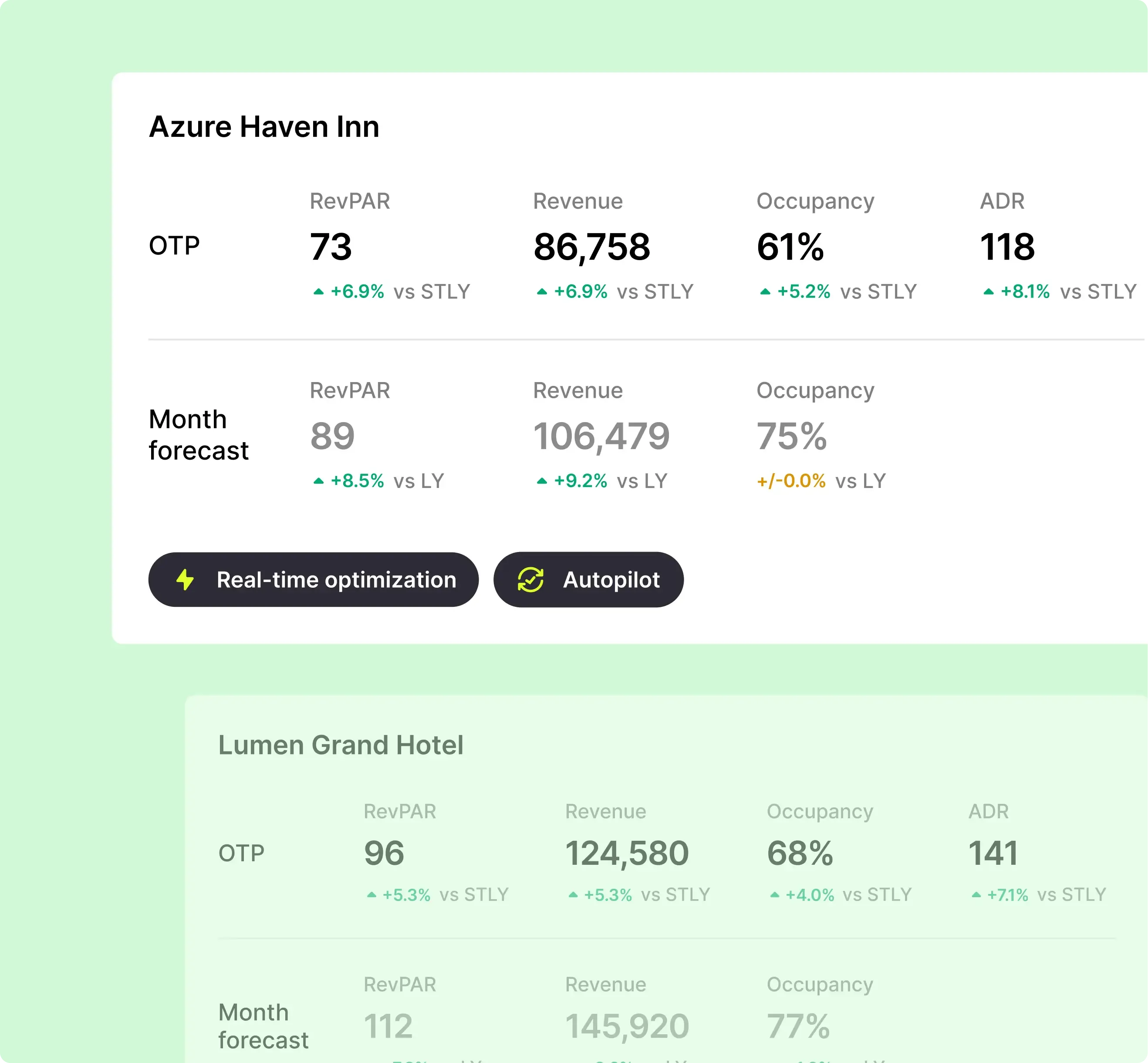Click the Real-time optimization button
Screen dimensions: 1148x1063
[314, 580]
